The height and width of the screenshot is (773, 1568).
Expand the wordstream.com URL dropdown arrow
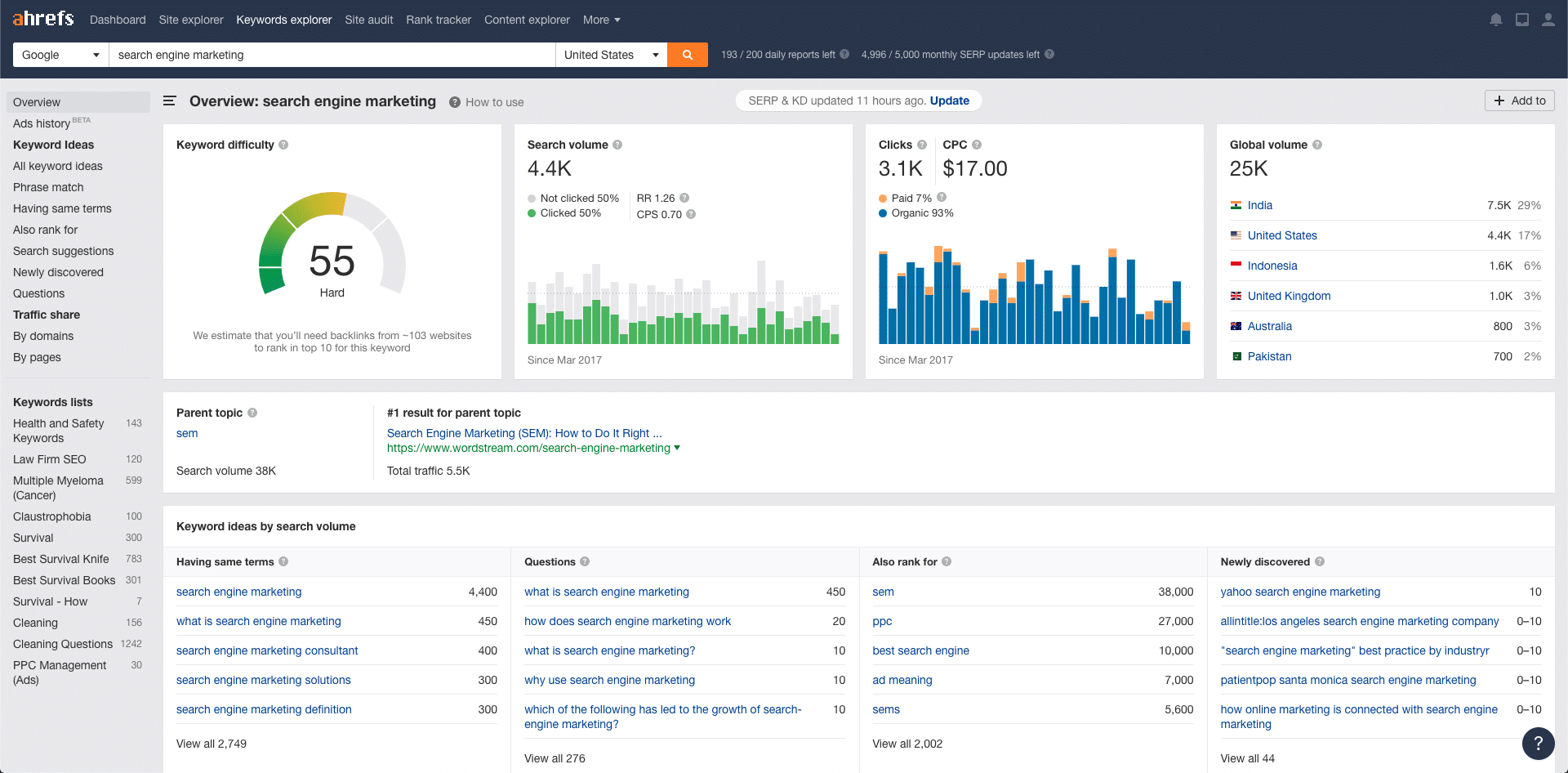point(678,448)
